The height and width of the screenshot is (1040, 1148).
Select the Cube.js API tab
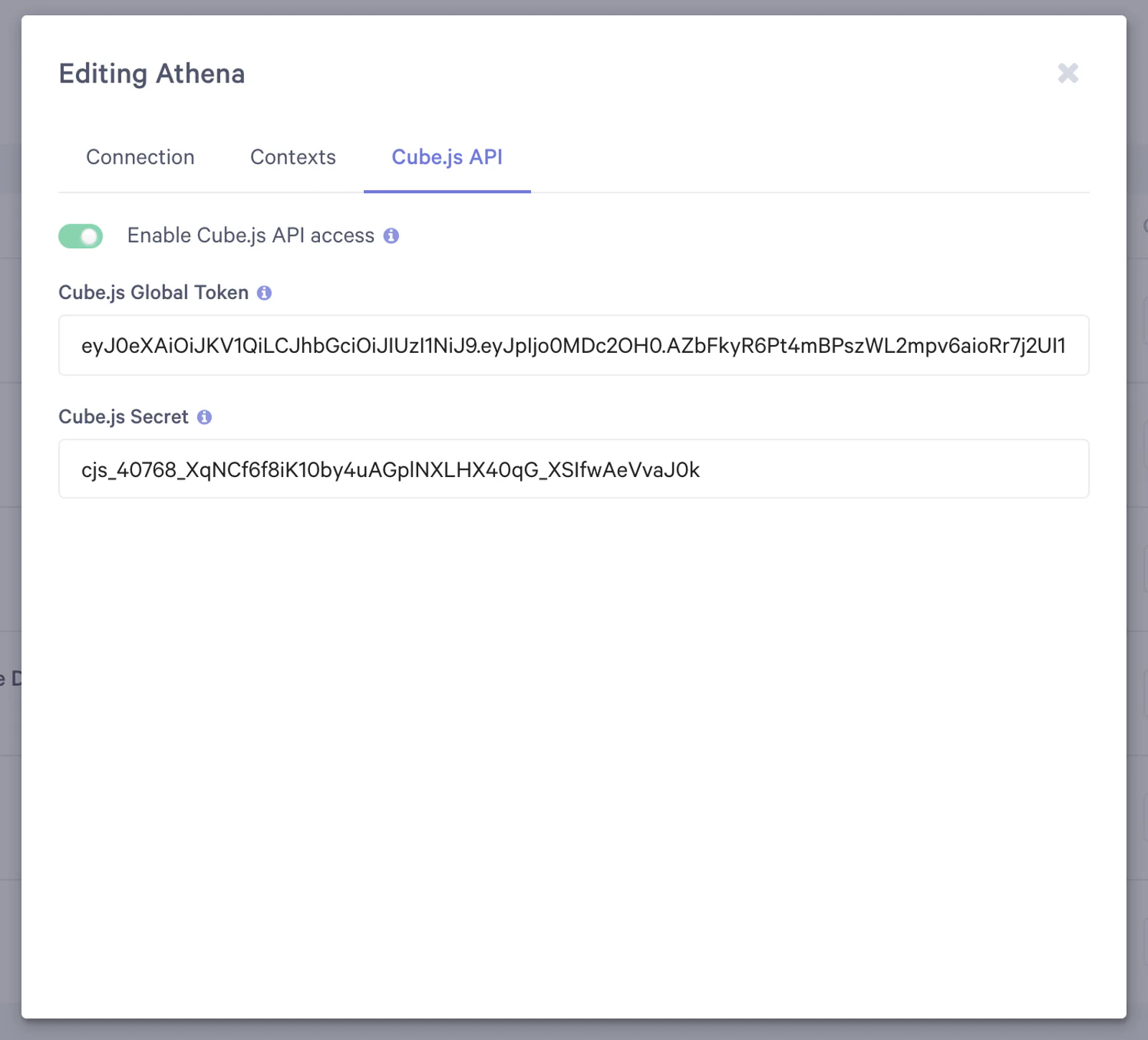[x=447, y=157]
